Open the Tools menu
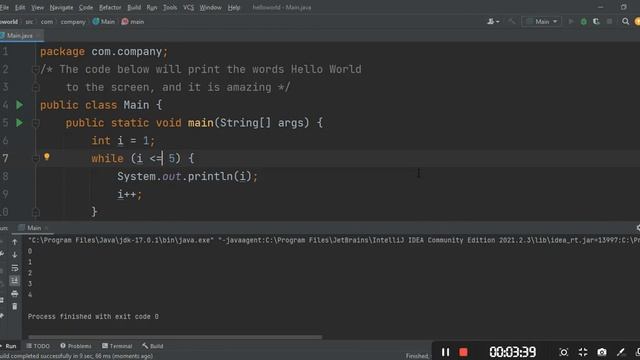640x360 pixels. (x=170, y=7)
